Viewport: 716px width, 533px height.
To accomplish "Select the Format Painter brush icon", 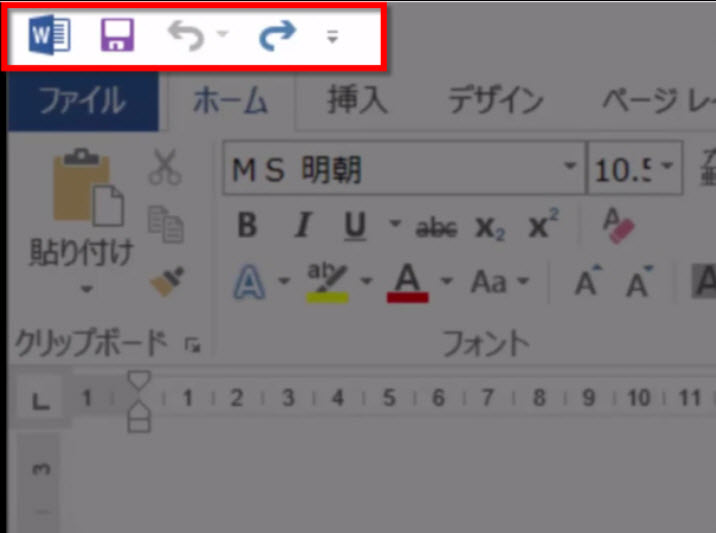I will point(165,282).
